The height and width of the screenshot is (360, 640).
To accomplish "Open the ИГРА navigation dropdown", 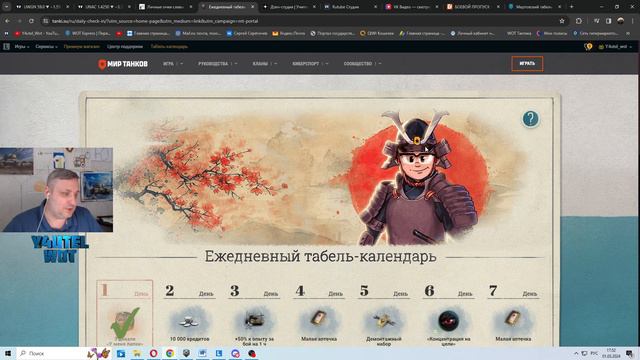I will click(173, 64).
